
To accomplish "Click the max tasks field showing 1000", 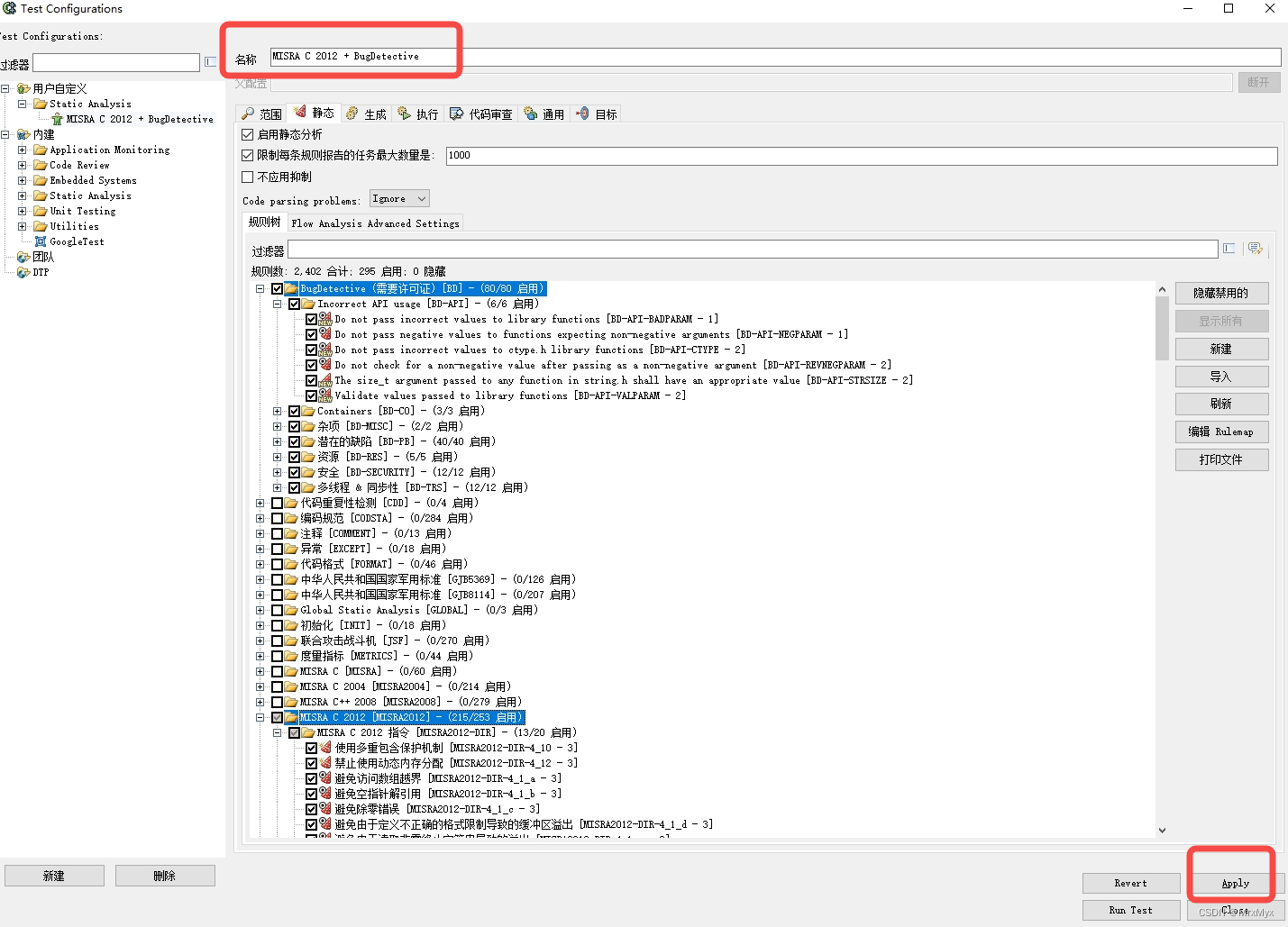I will coord(862,155).
